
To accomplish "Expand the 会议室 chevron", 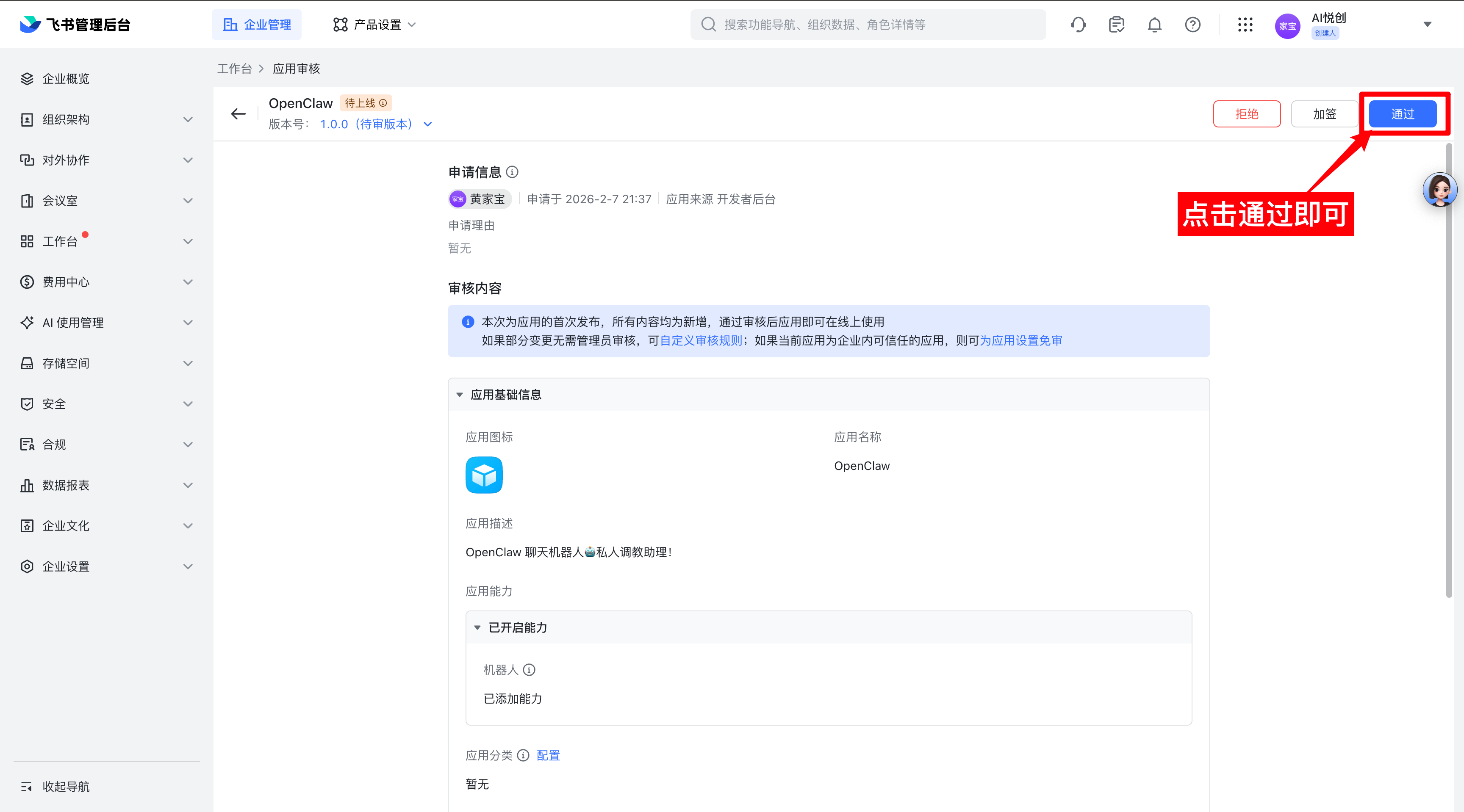I will click(x=188, y=200).
